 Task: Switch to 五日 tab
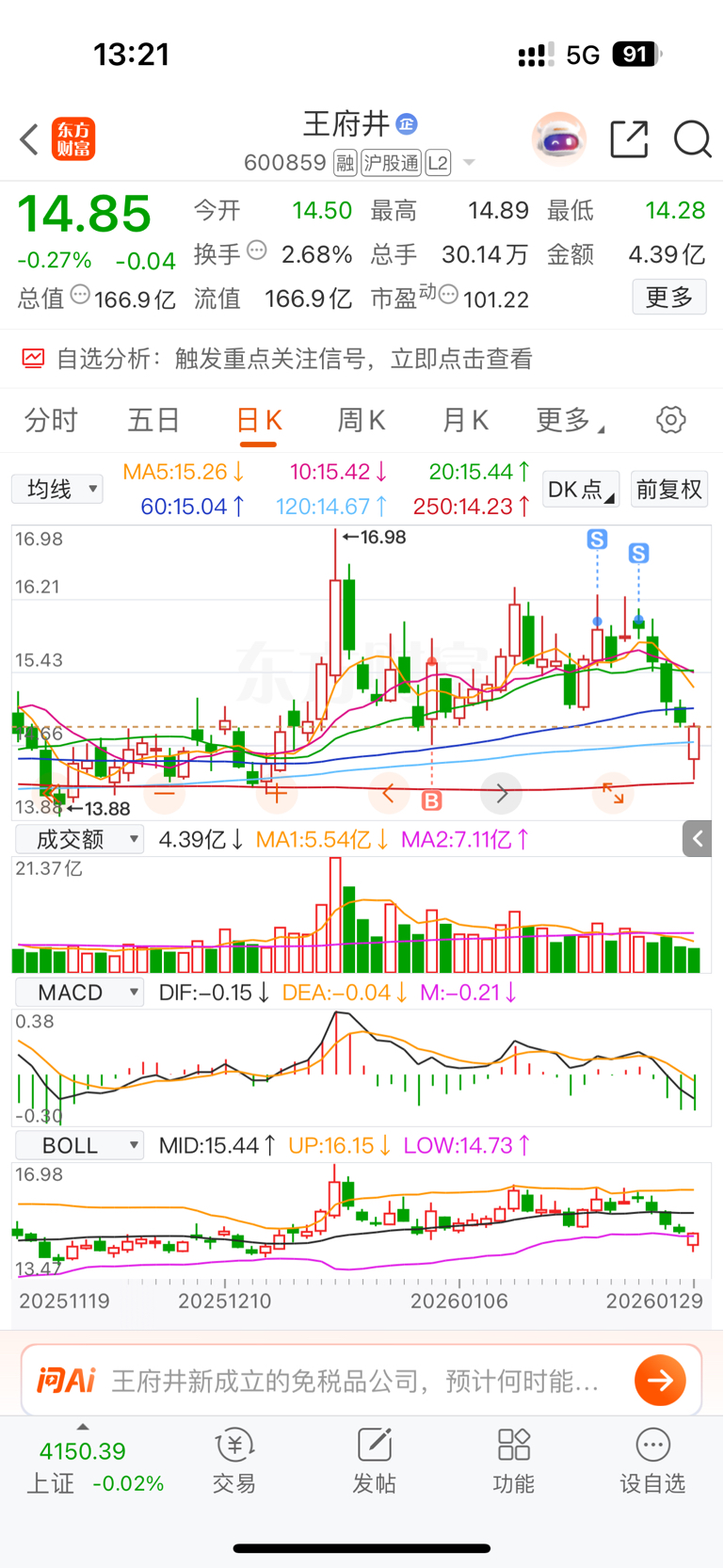point(153,420)
